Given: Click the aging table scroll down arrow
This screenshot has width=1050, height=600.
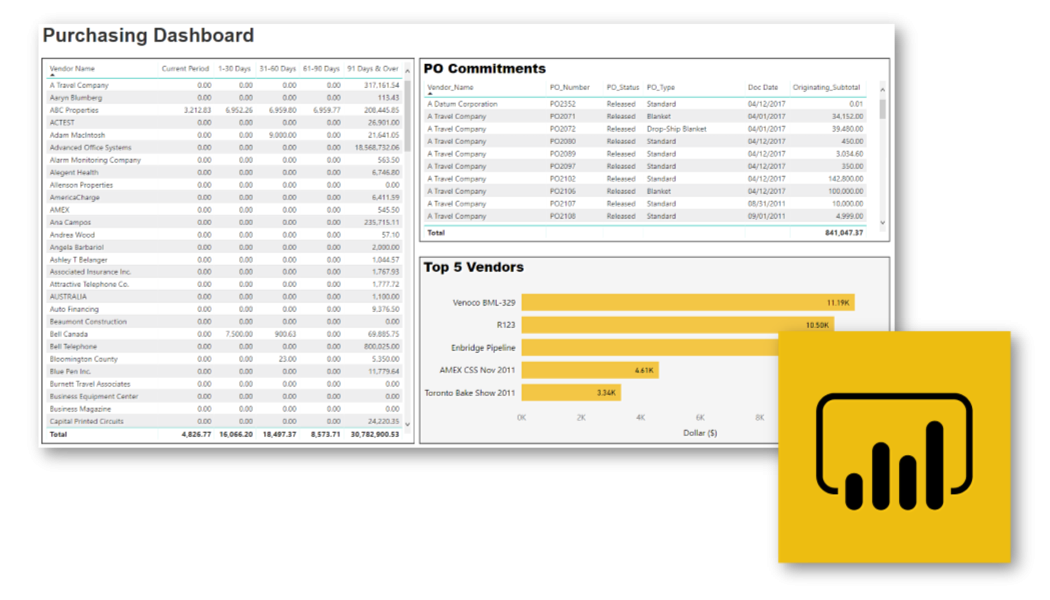Looking at the screenshot, I should [x=407, y=424].
